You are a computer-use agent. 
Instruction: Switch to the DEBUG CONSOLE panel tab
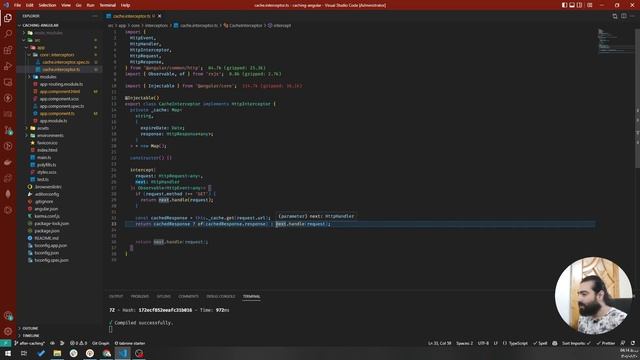221,296
